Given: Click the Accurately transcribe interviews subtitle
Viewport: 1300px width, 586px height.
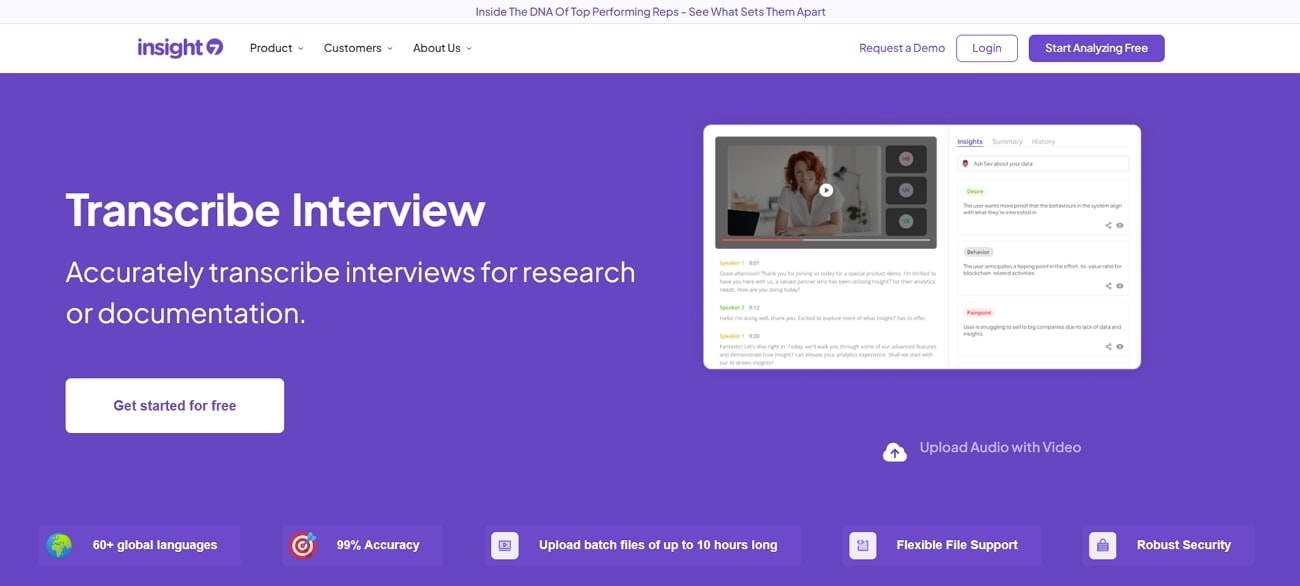Looking at the screenshot, I should pyautogui.click(x=350, y=292).
